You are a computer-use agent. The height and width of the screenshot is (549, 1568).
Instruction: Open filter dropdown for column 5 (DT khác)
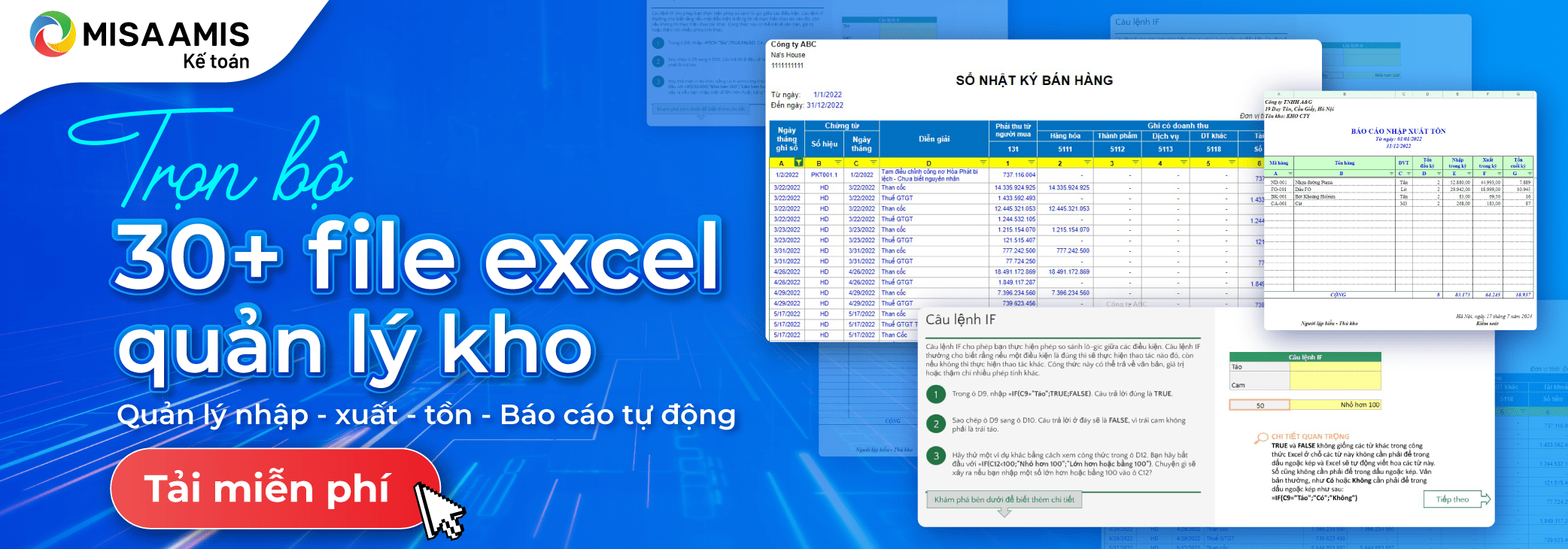click(x=1232, y=162)
